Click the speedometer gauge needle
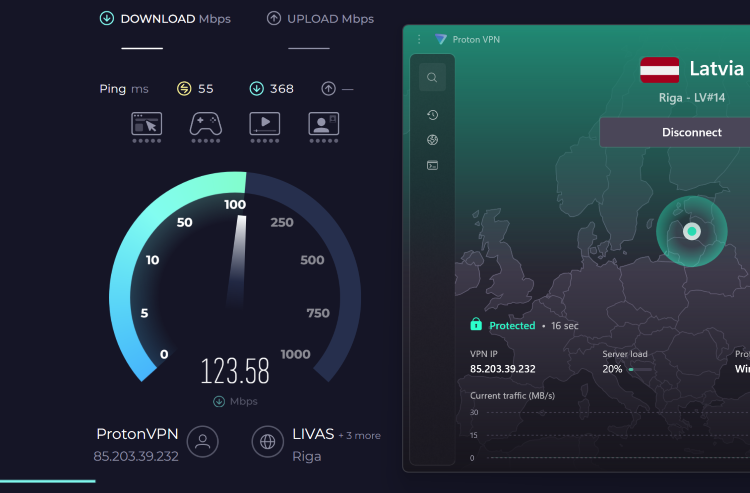The width and height of the screenshot is (750, 493). click(x=238, y=261)
